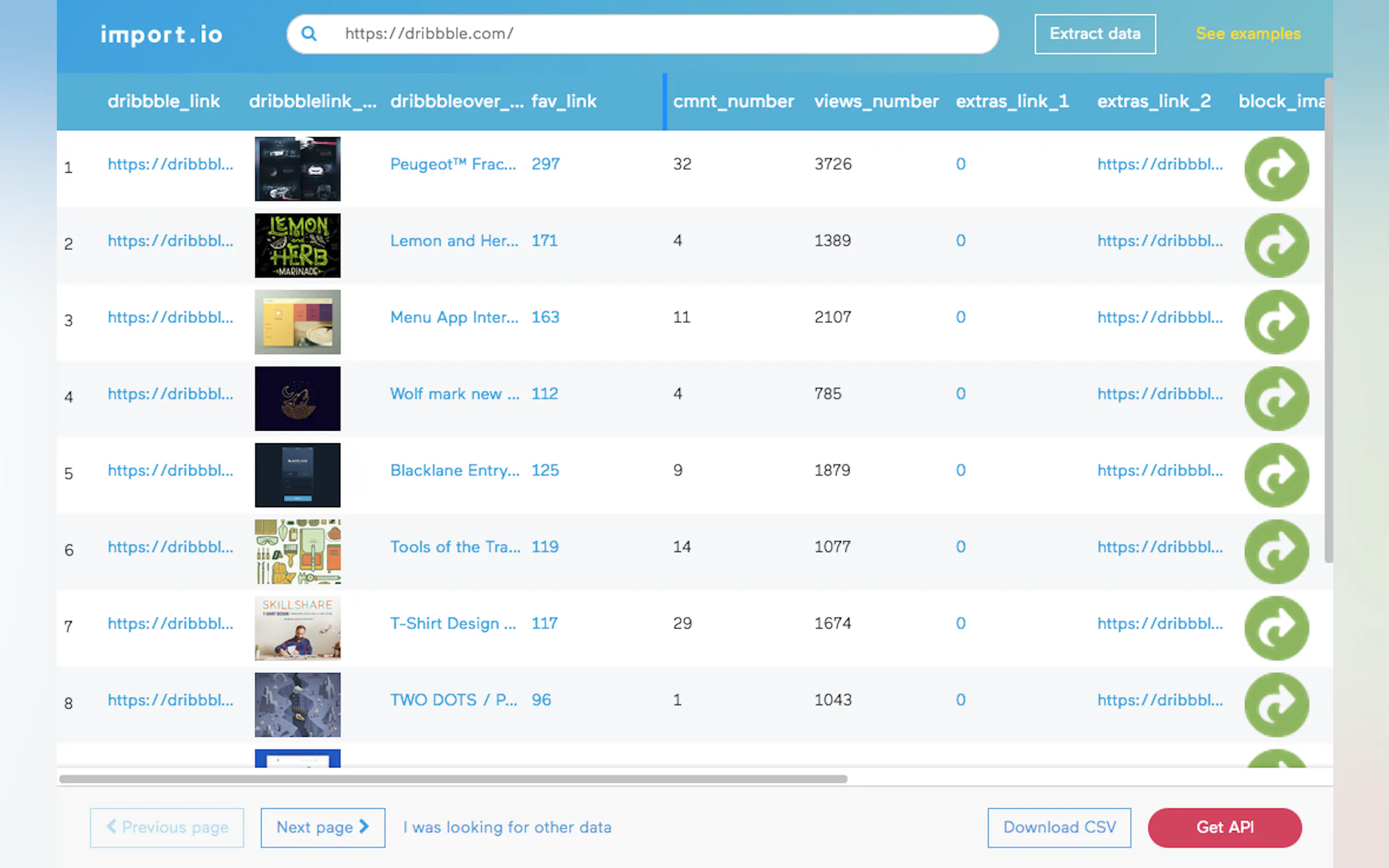
Task: Open 'Lemon and Her...' title link
Action: click(x=454, y=241)
